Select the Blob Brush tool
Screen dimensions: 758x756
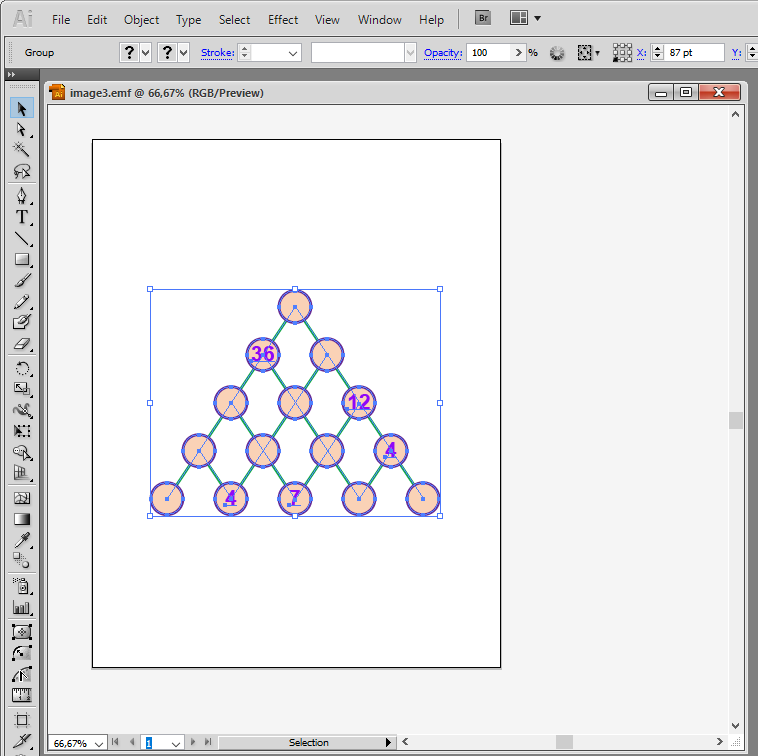pos(22,322)
